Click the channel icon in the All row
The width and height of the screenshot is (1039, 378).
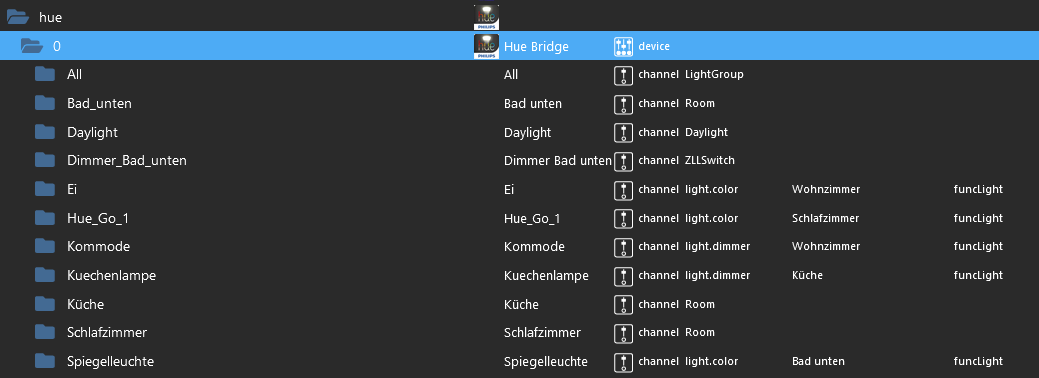[x=624, y=75]
